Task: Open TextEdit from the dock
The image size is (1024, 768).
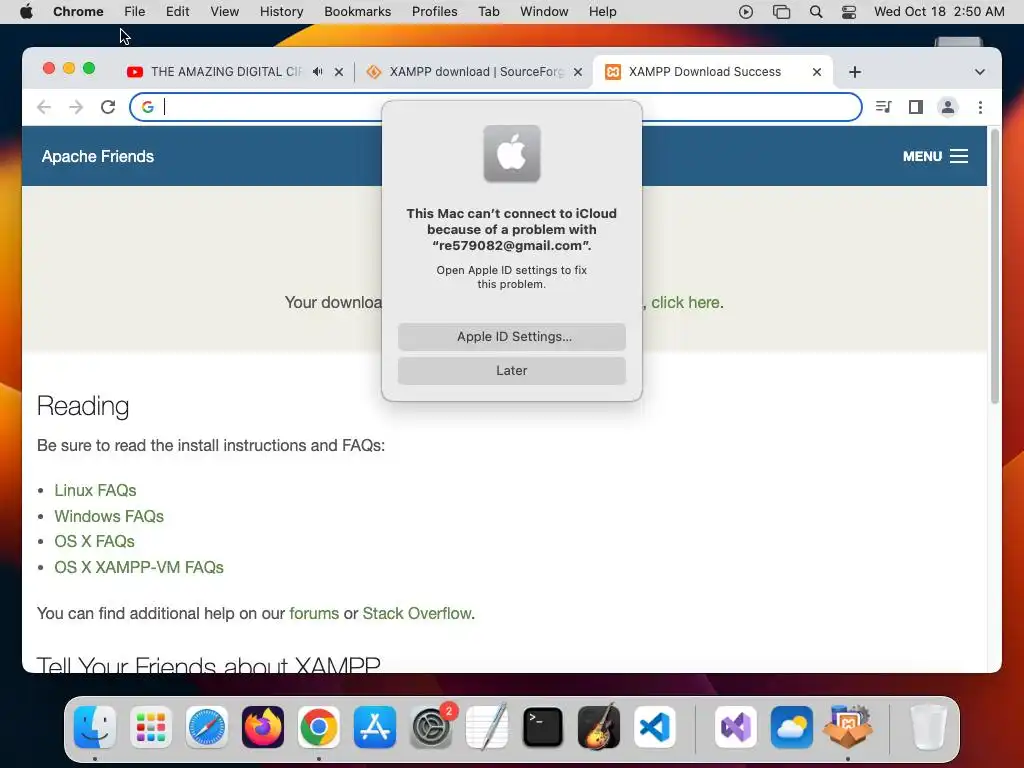Action: (487, 727)
